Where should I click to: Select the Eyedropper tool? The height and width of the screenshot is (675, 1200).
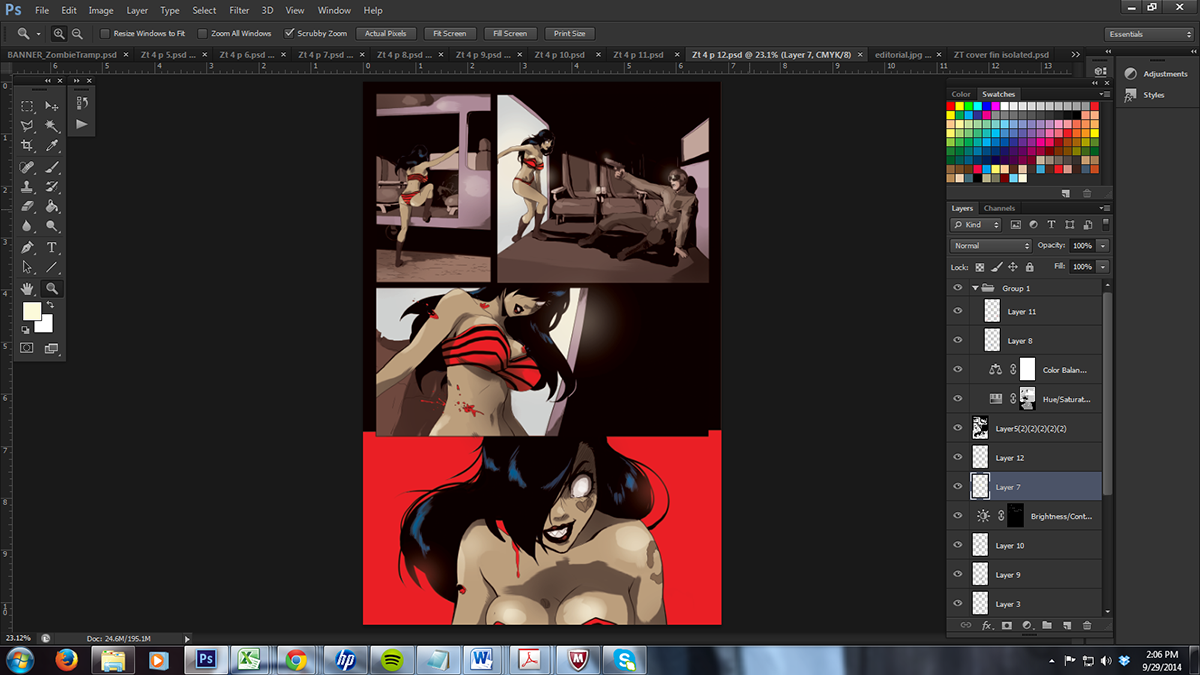[x=52, y=146]
